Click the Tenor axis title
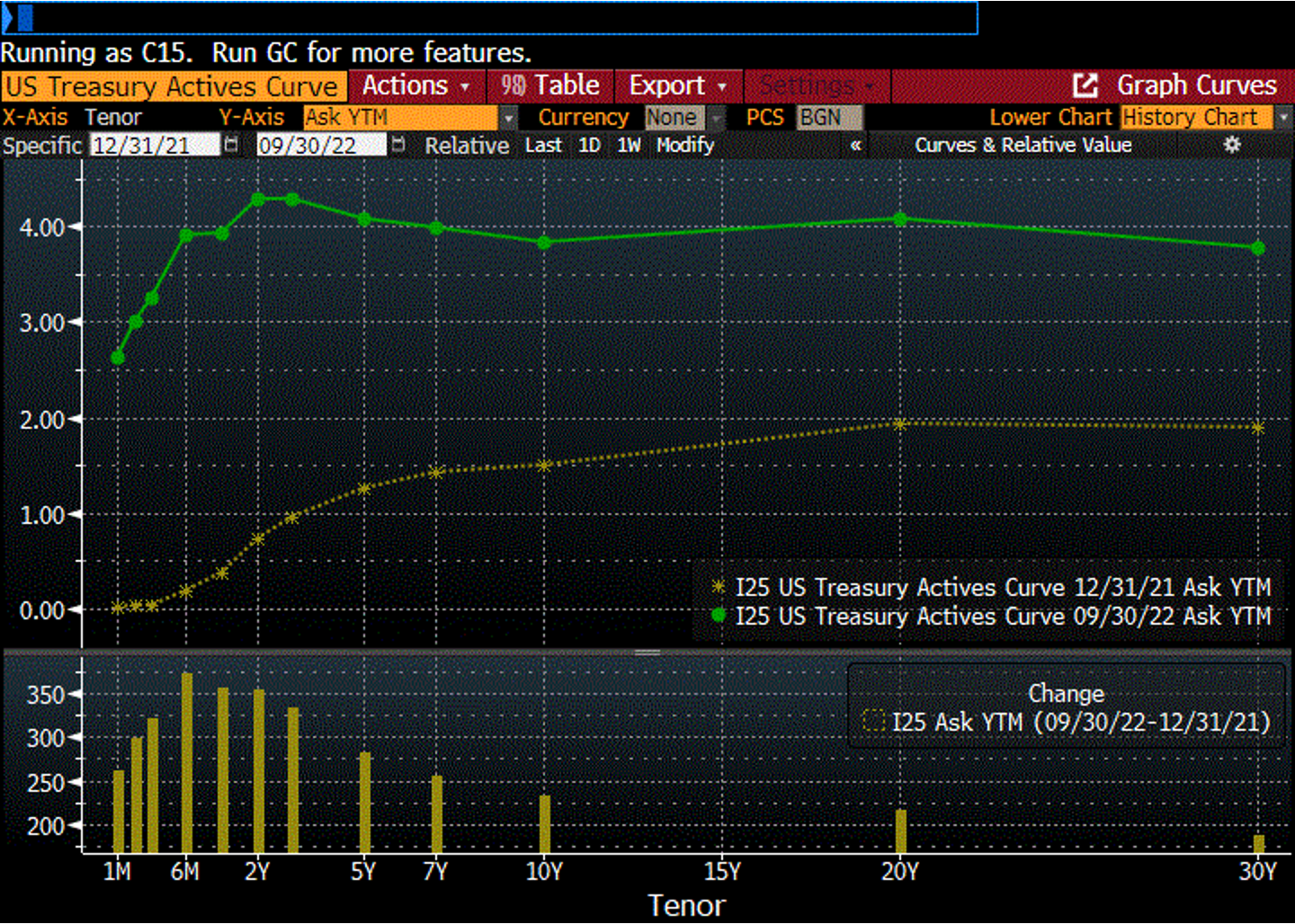 tap(686, 905)
